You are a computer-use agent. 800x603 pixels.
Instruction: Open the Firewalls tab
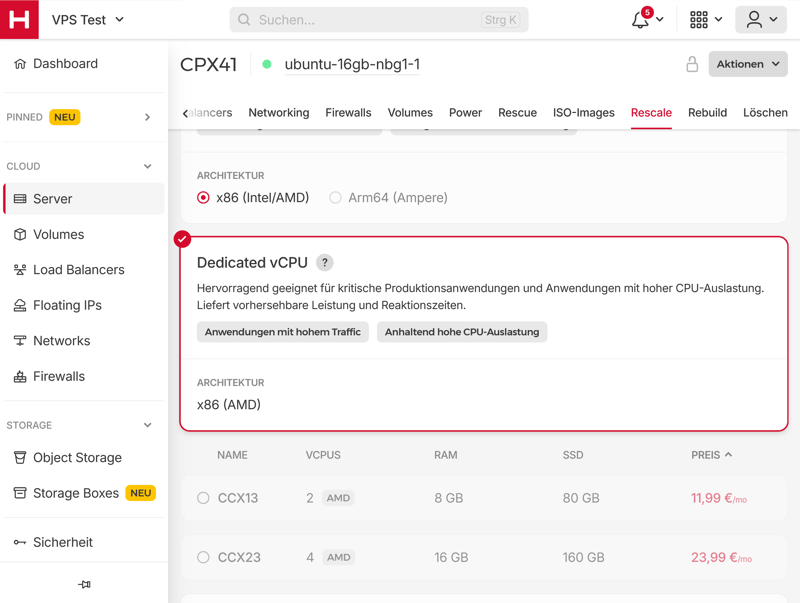348,113
